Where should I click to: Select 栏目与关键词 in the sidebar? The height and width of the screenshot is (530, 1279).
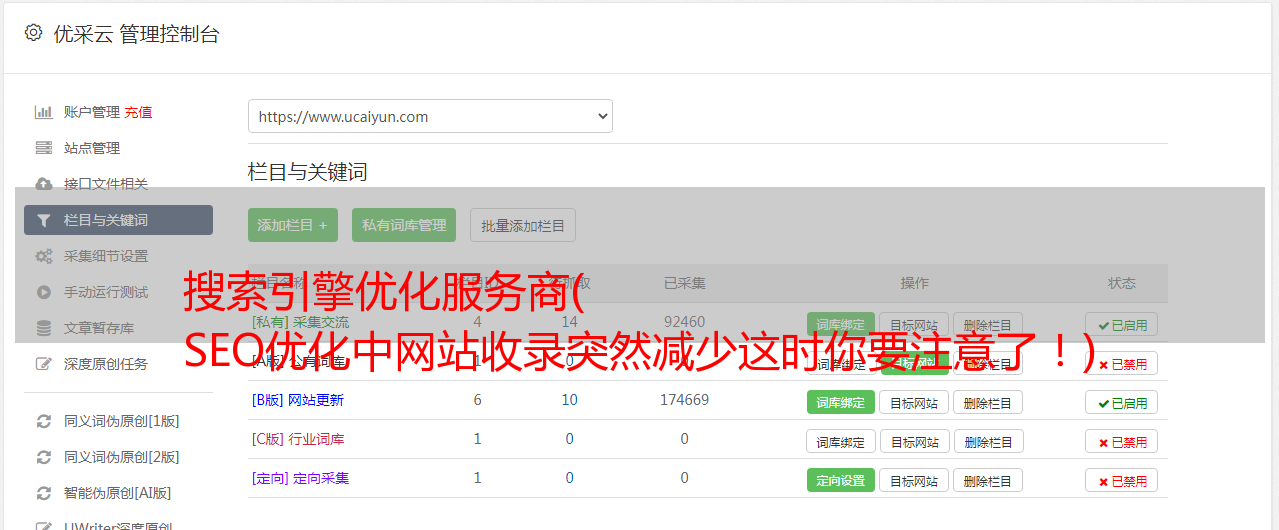[x=118, y=220]
